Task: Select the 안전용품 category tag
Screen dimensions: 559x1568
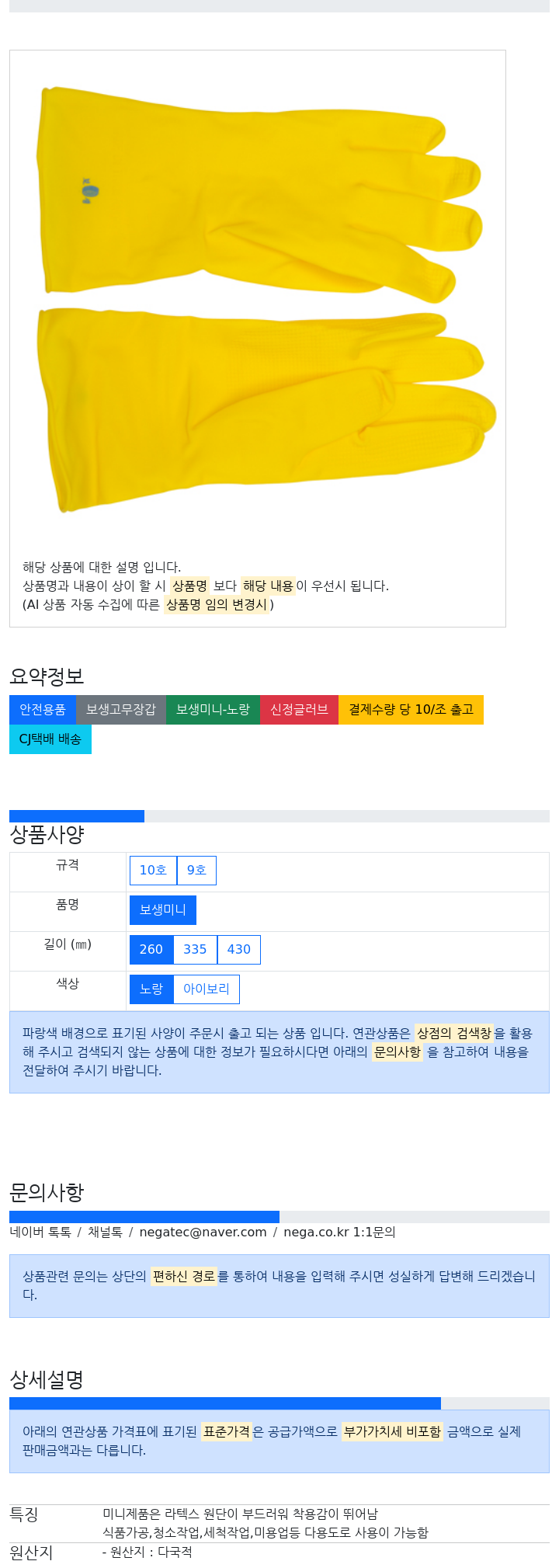Action: coord(43,710)
